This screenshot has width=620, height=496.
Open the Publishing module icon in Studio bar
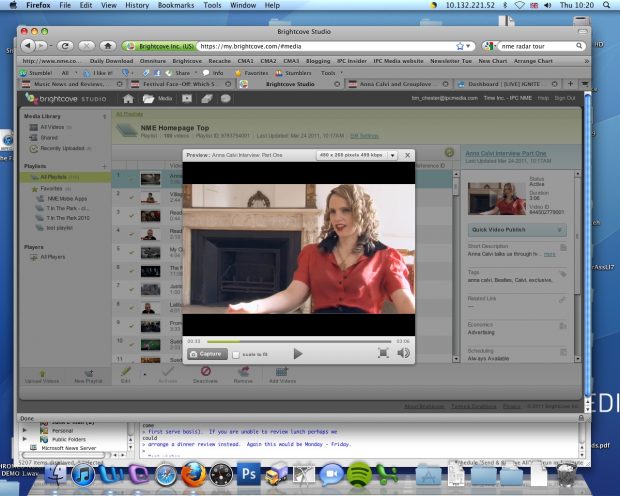(x=187, y=98)
